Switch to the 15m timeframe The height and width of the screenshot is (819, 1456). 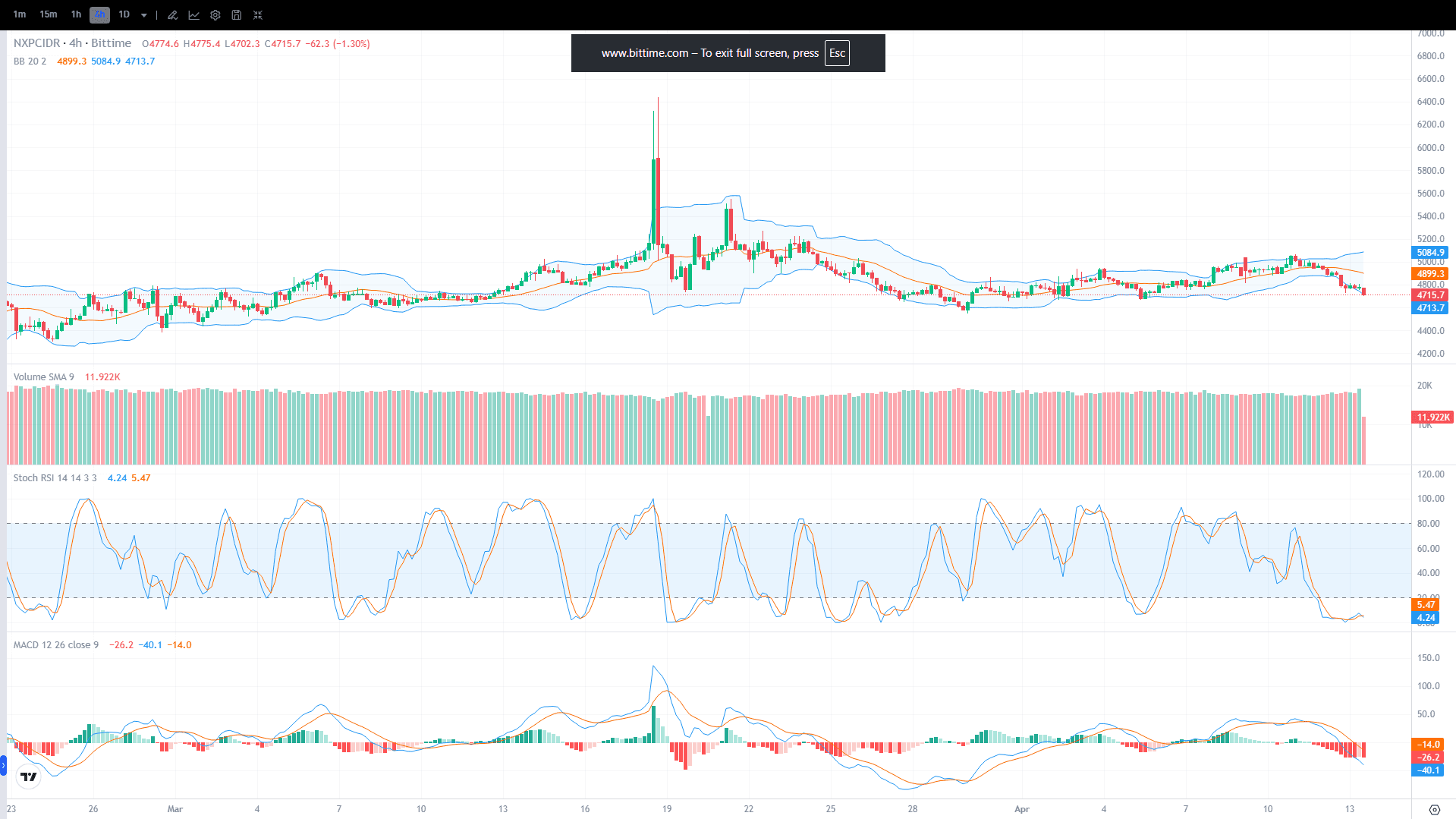click(48, 14)
